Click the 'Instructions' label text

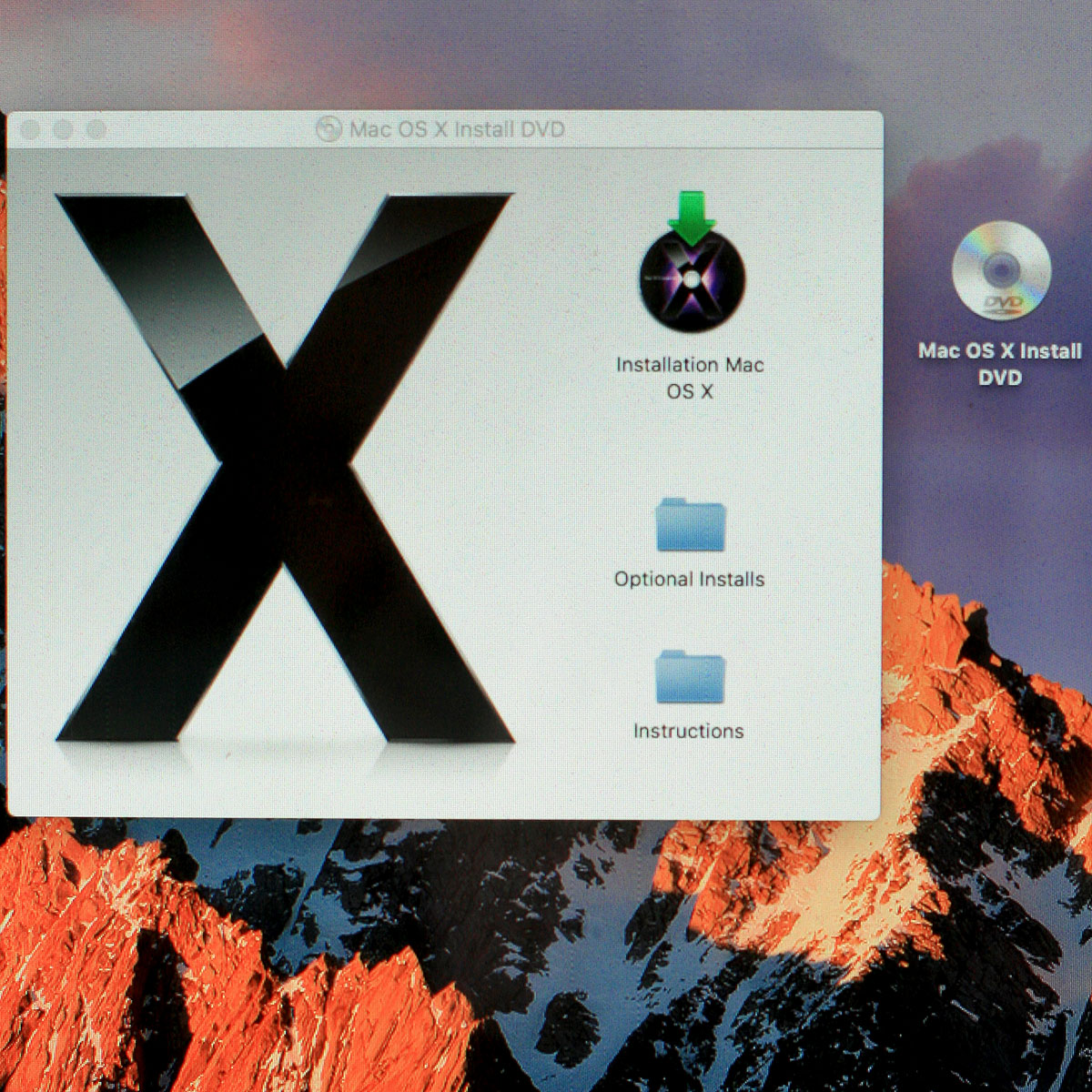click(688, 731)
